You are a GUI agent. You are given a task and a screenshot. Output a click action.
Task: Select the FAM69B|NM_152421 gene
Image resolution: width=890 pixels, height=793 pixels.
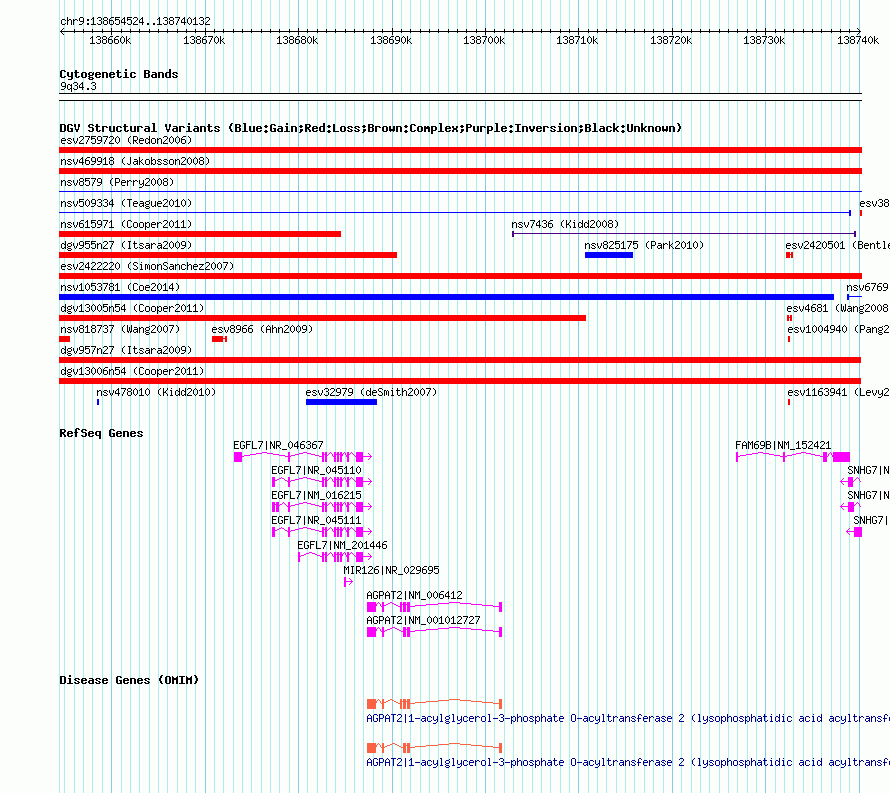pyautogui.click(x=792, y=457)
